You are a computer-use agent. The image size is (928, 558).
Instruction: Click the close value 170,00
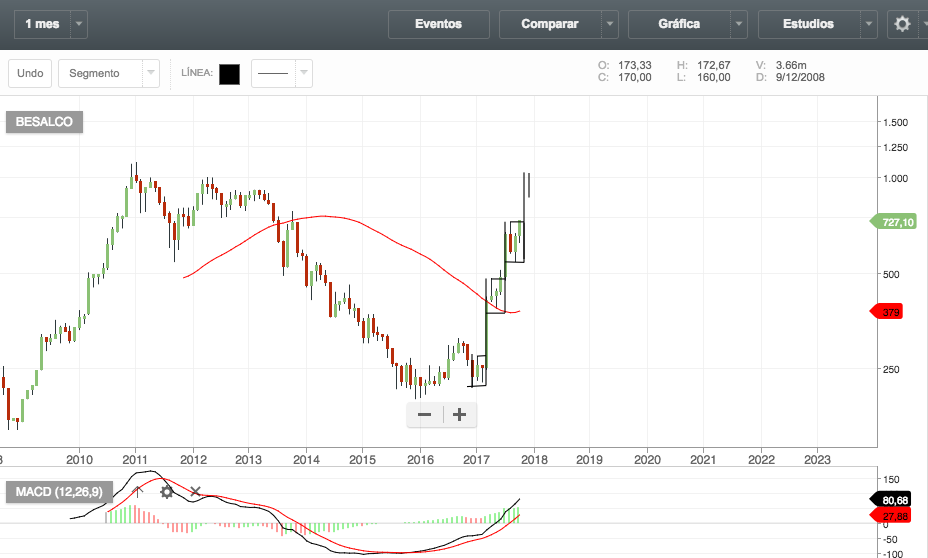(x=635, y=78)
